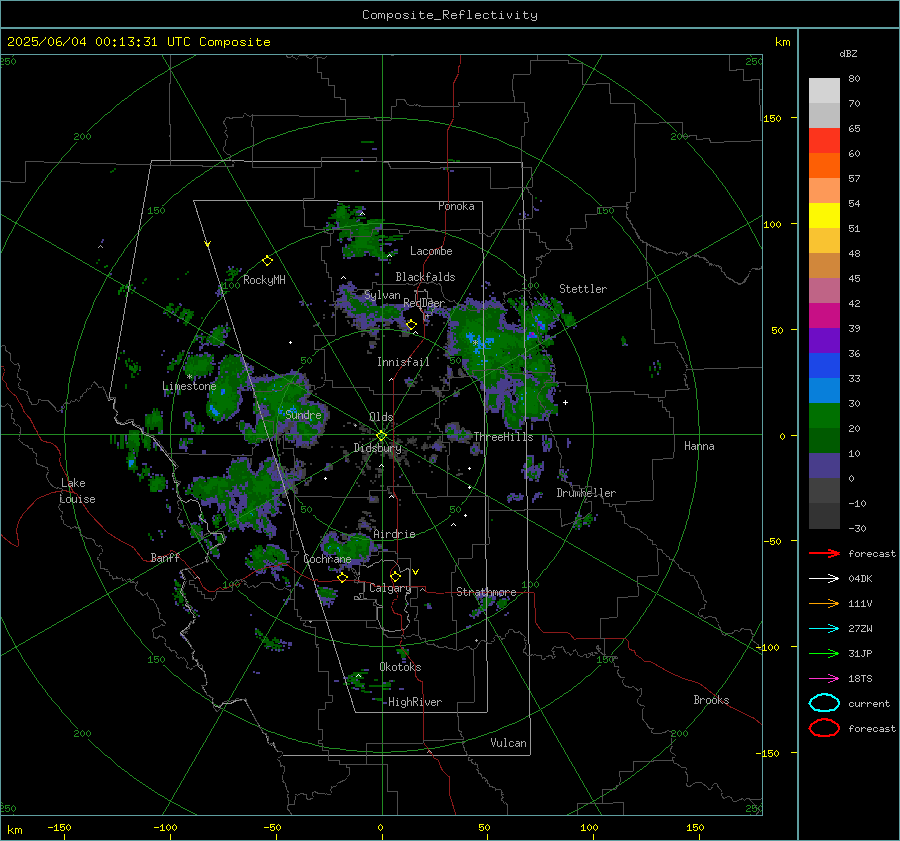Click the -150 bottom axis tick label
900x841 pixels.
point(59,827)
